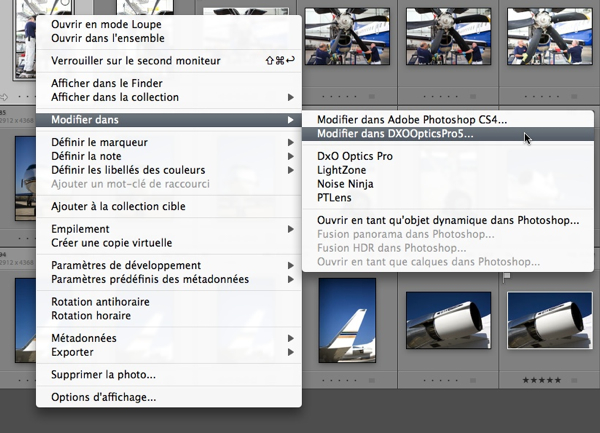Select 'LightZone' external editor
This screenshot has width=600, height=433.
(x=448, y=170)
